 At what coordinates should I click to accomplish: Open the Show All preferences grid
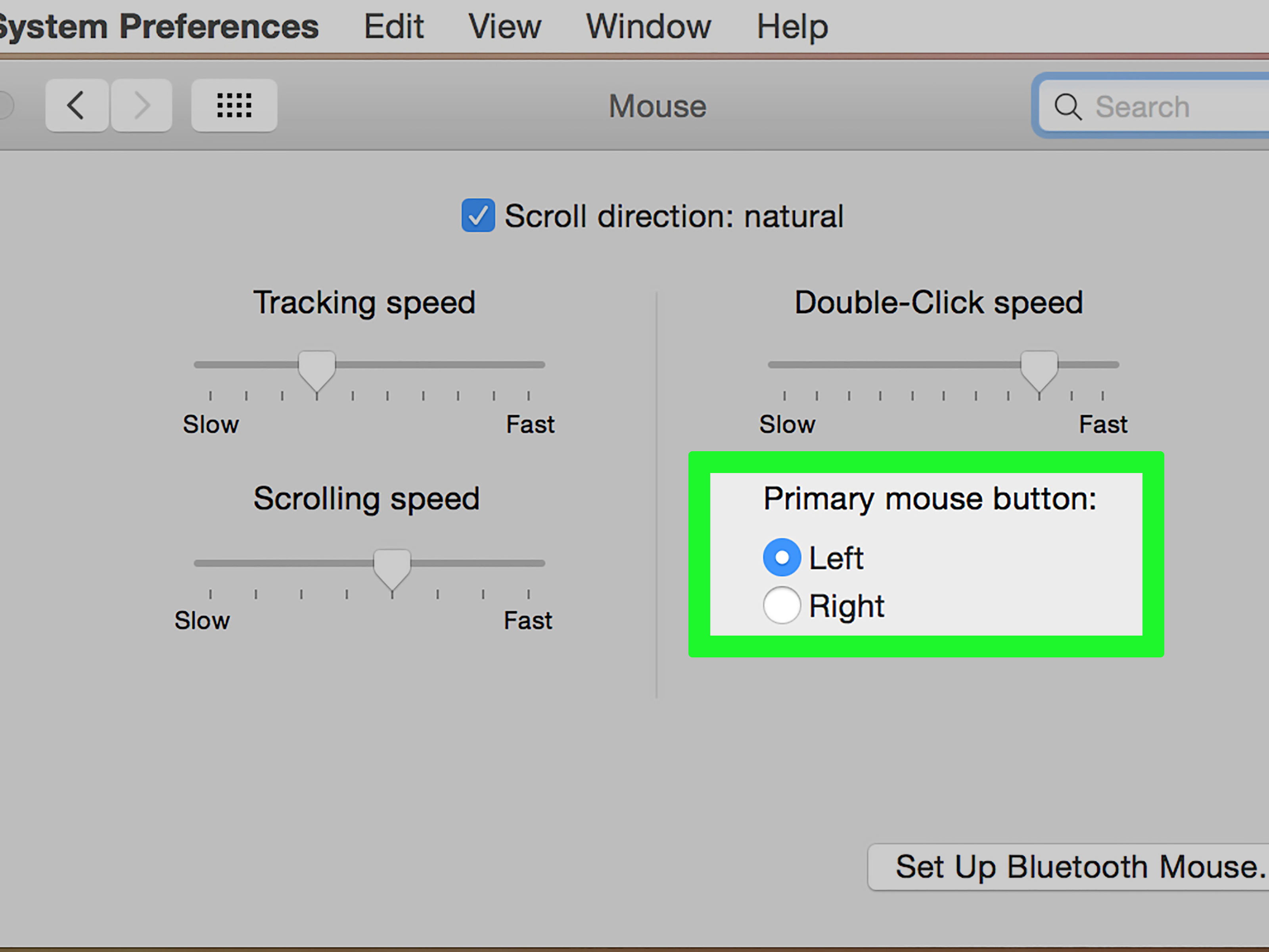(234, 105)
